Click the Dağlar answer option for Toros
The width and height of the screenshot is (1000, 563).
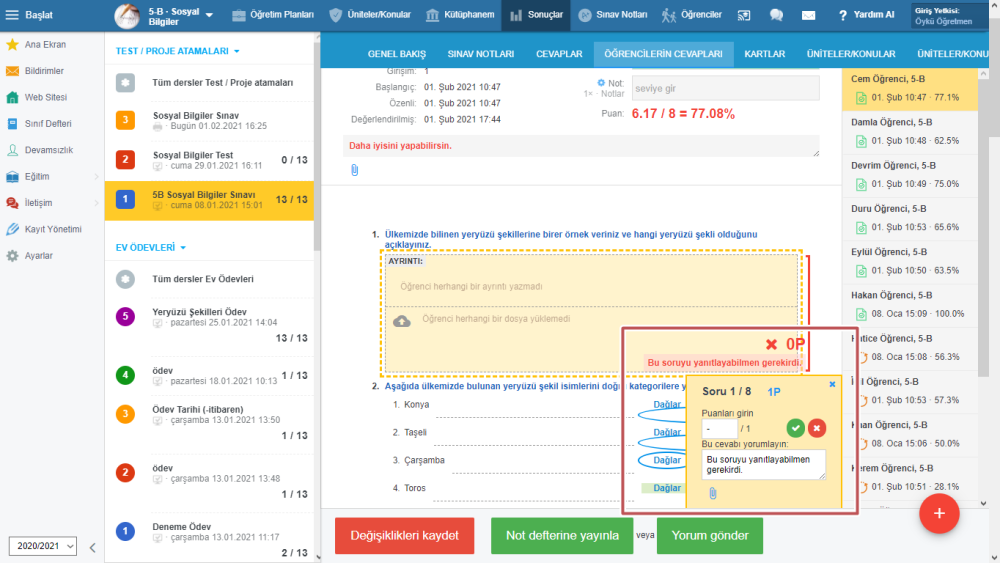(666, 488)
